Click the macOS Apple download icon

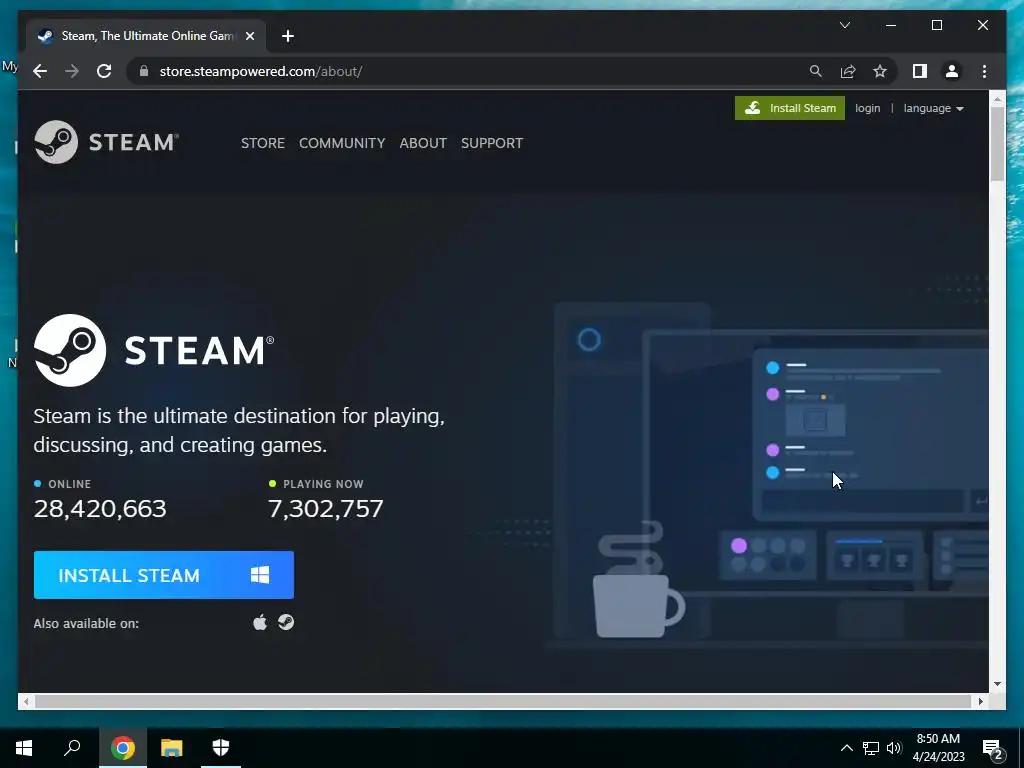click(260, 622)
